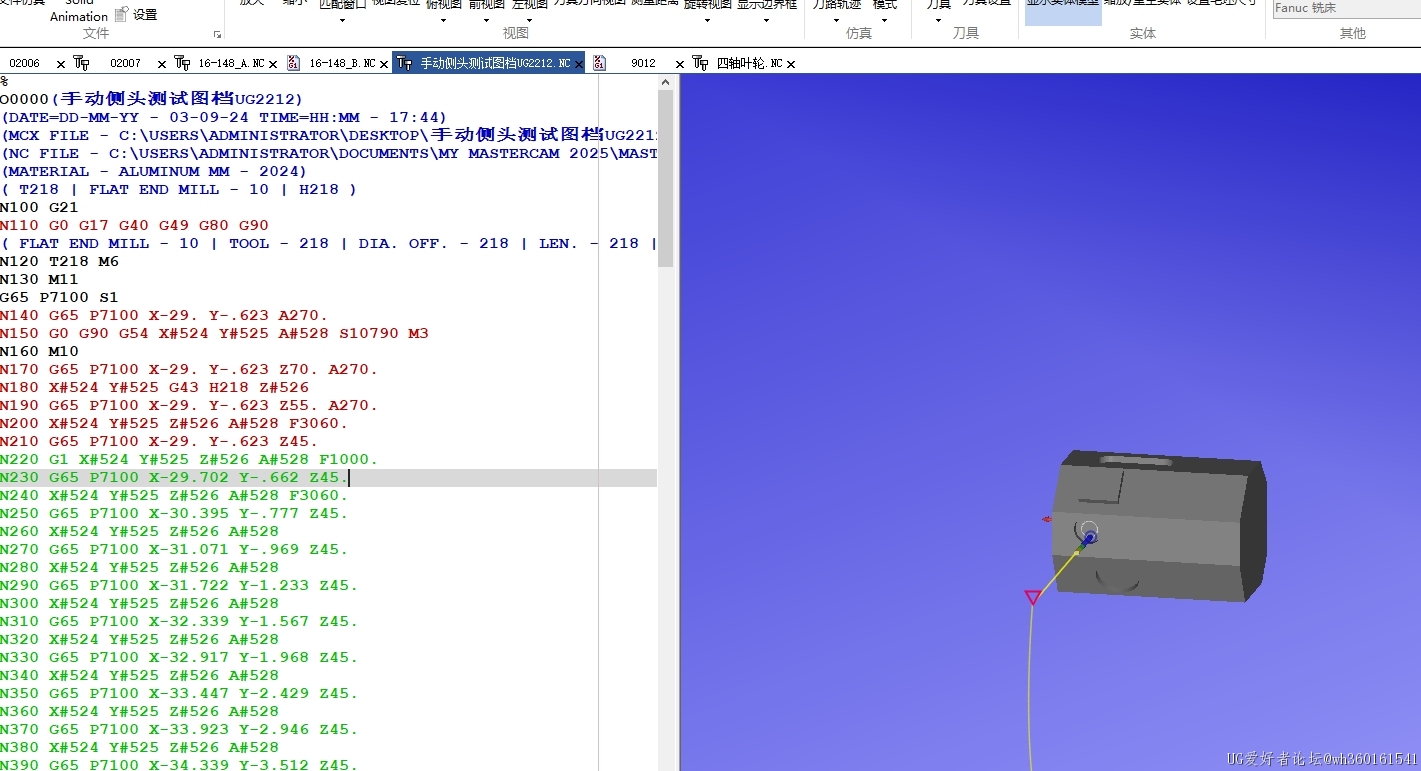
Task: Click the code editor vertical scrollbar thumb
Action: click(x=665, y=178)
